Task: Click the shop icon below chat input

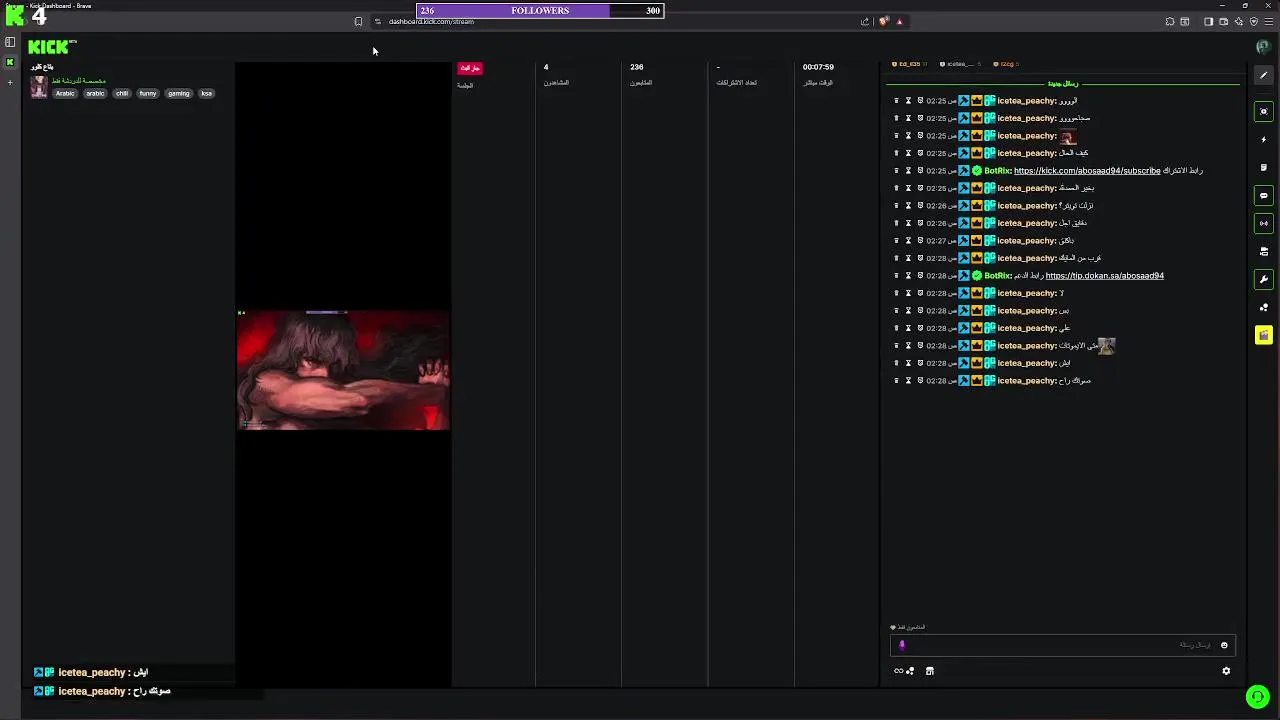Action: tap(929, 671)
